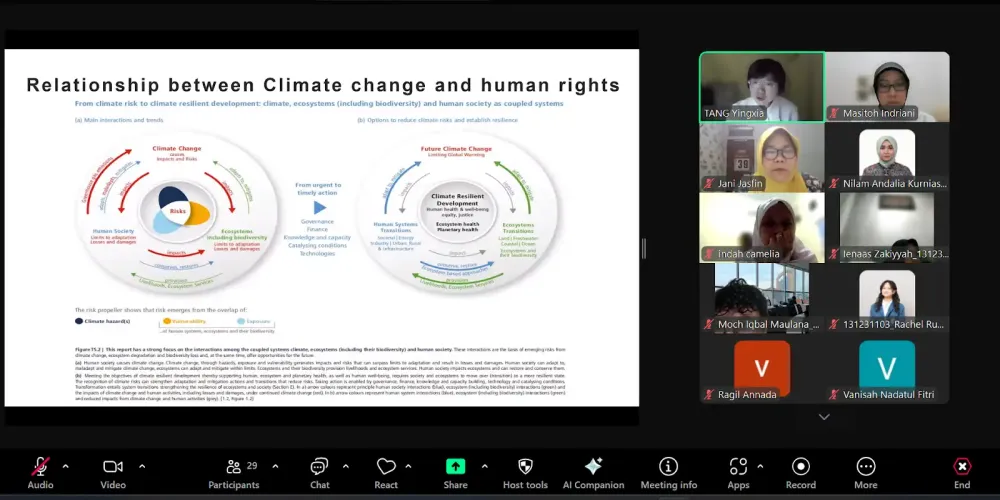The width and height of the screenshot is (1000, 500).
Task: Open the Participants panel
Action: 234,474
